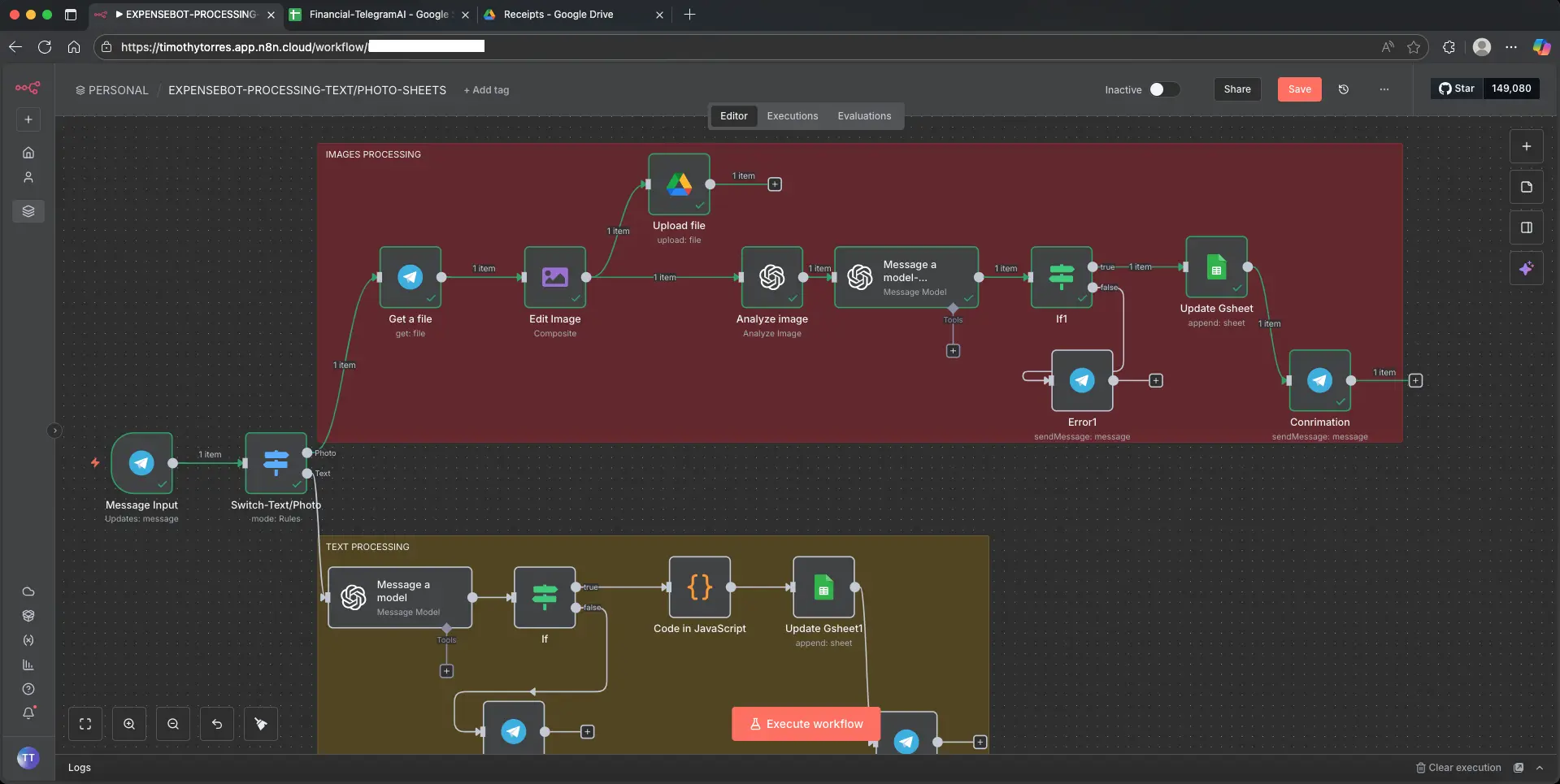Open the AI assistant sparkle icon
The height and width of the screenshot is (784, 1560).
[1526, 268]
